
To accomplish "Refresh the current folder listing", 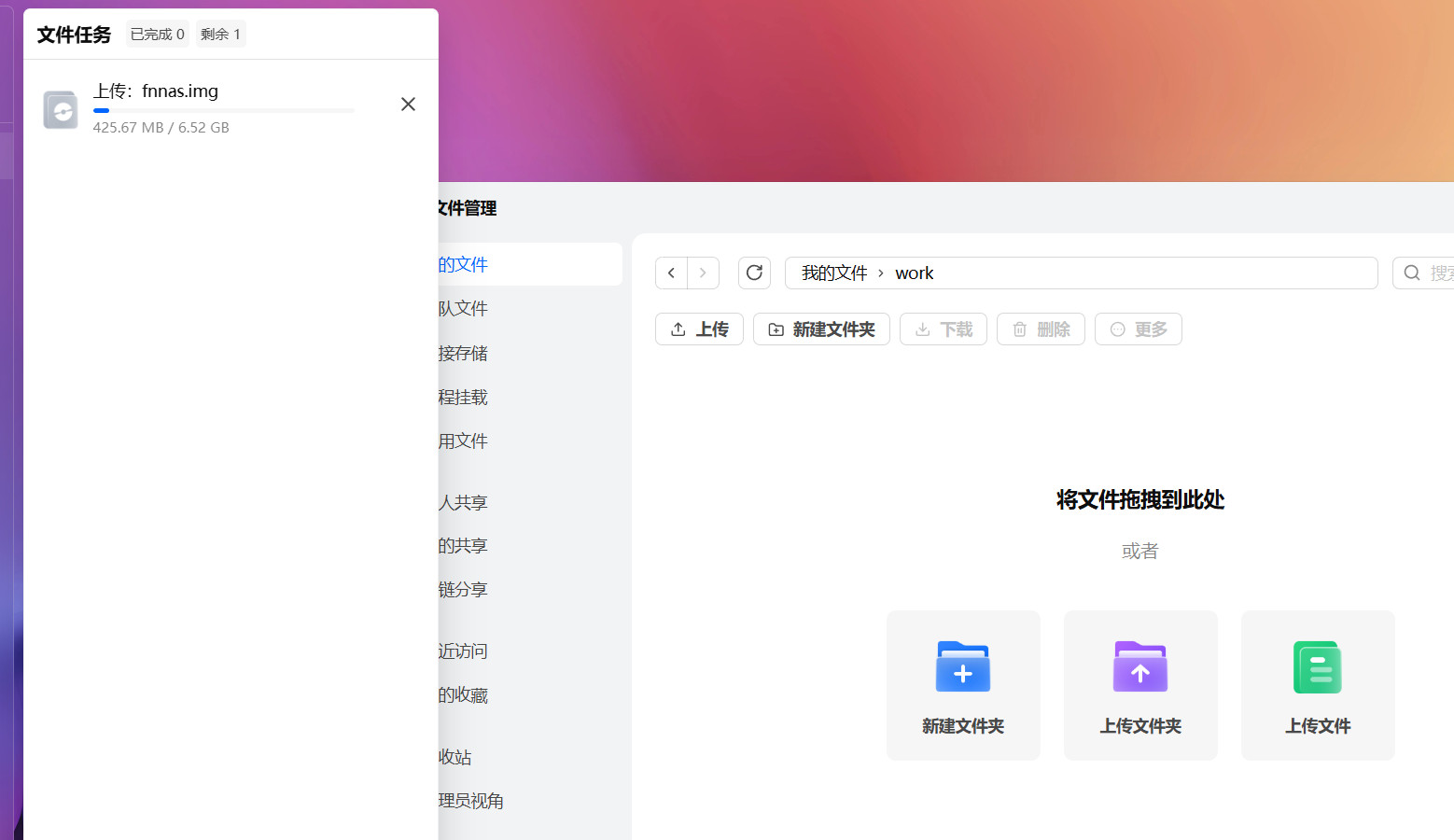I will (x=754, y=273).
